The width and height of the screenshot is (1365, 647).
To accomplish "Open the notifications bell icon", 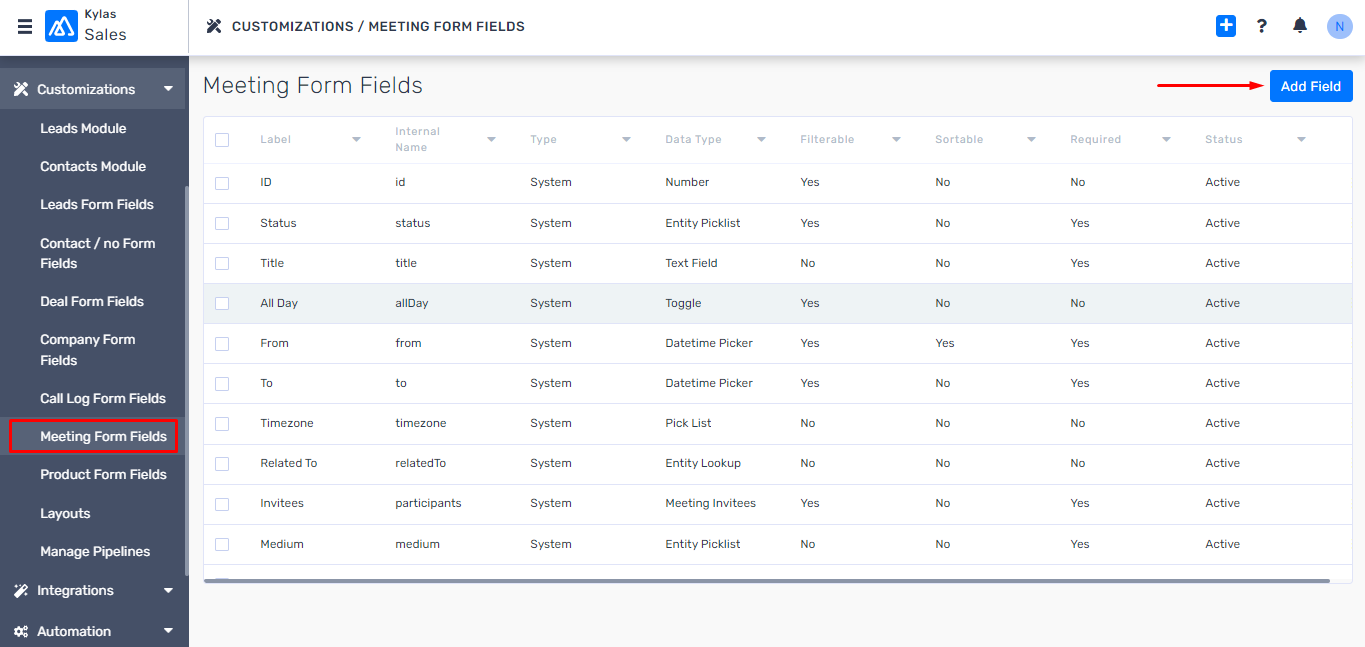I will (1300, 26).
